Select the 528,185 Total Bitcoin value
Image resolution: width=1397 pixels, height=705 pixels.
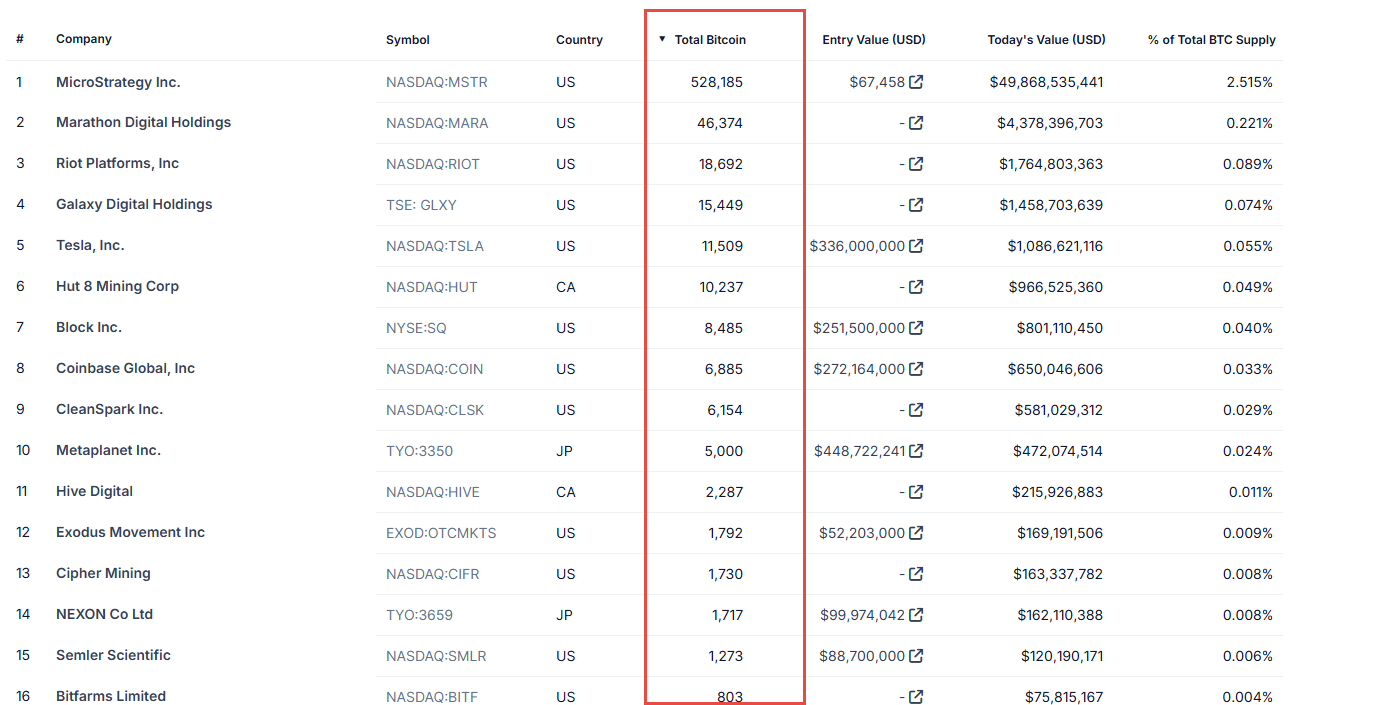717,82
